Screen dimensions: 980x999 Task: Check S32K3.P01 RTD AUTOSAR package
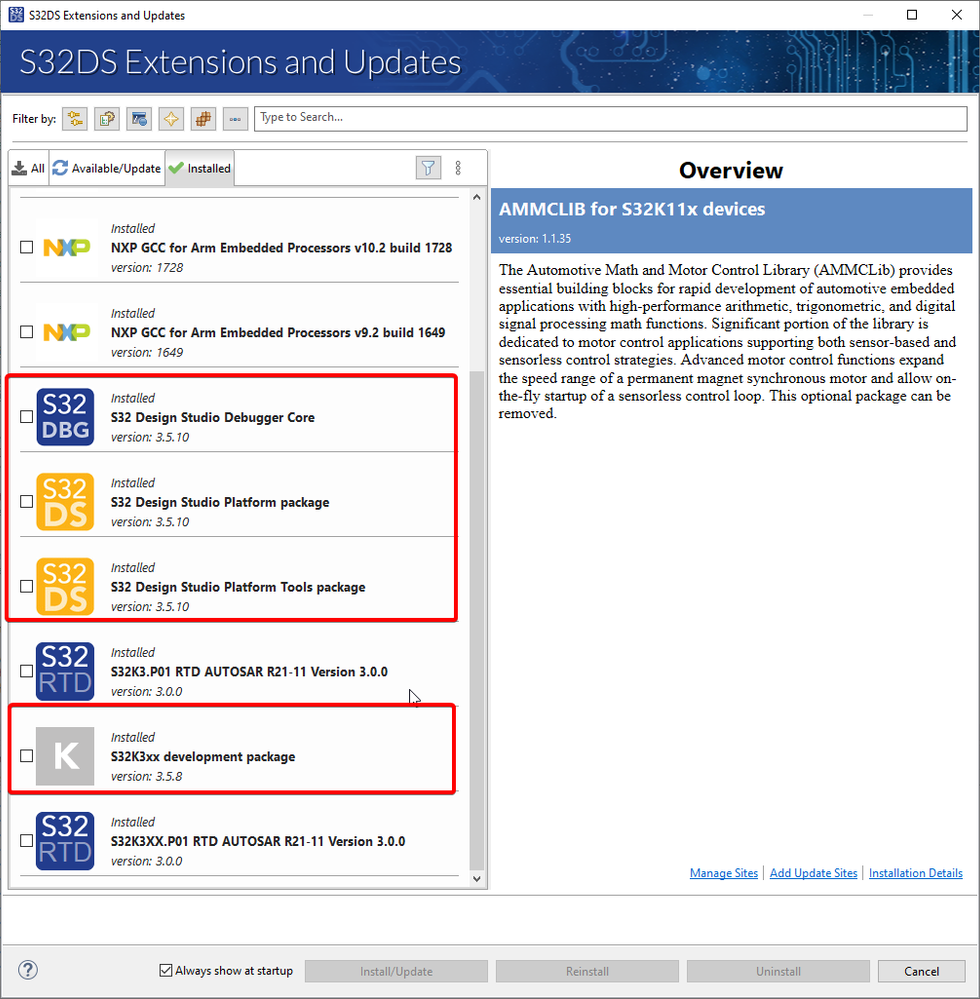tap(26, 671)
